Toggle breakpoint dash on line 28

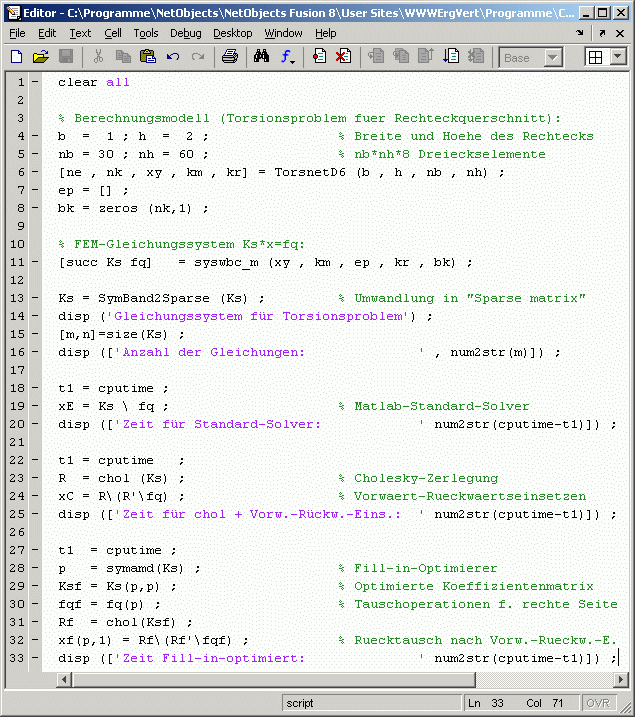point(35,568)
